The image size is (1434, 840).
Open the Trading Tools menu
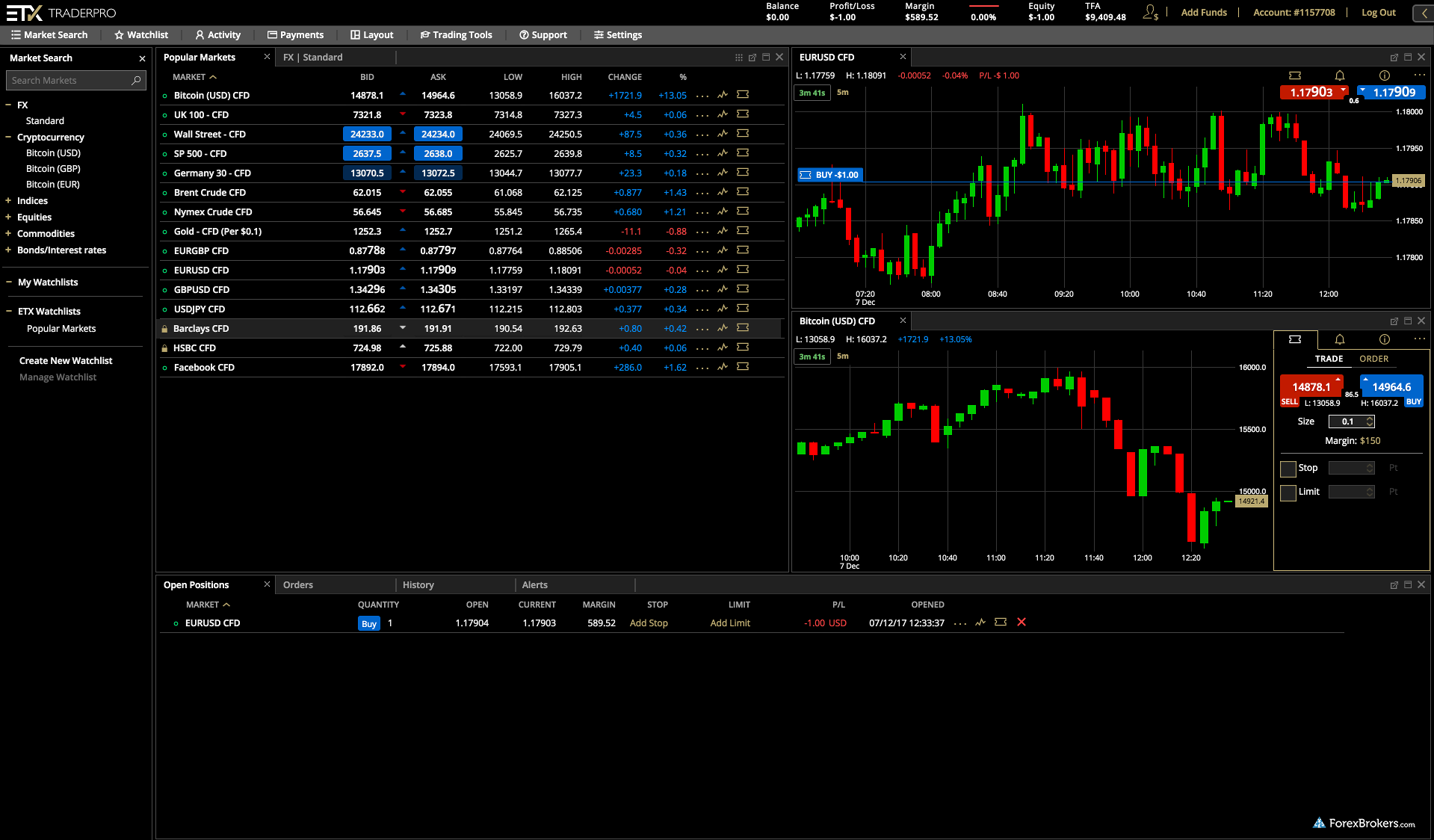tap(456, 35)
